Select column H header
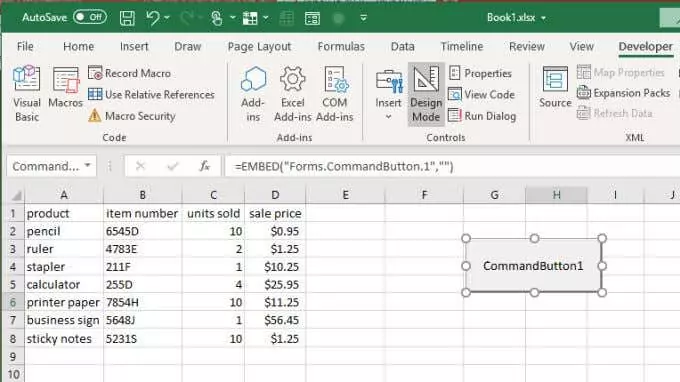The image size is (680, 382). coord(556,195)
